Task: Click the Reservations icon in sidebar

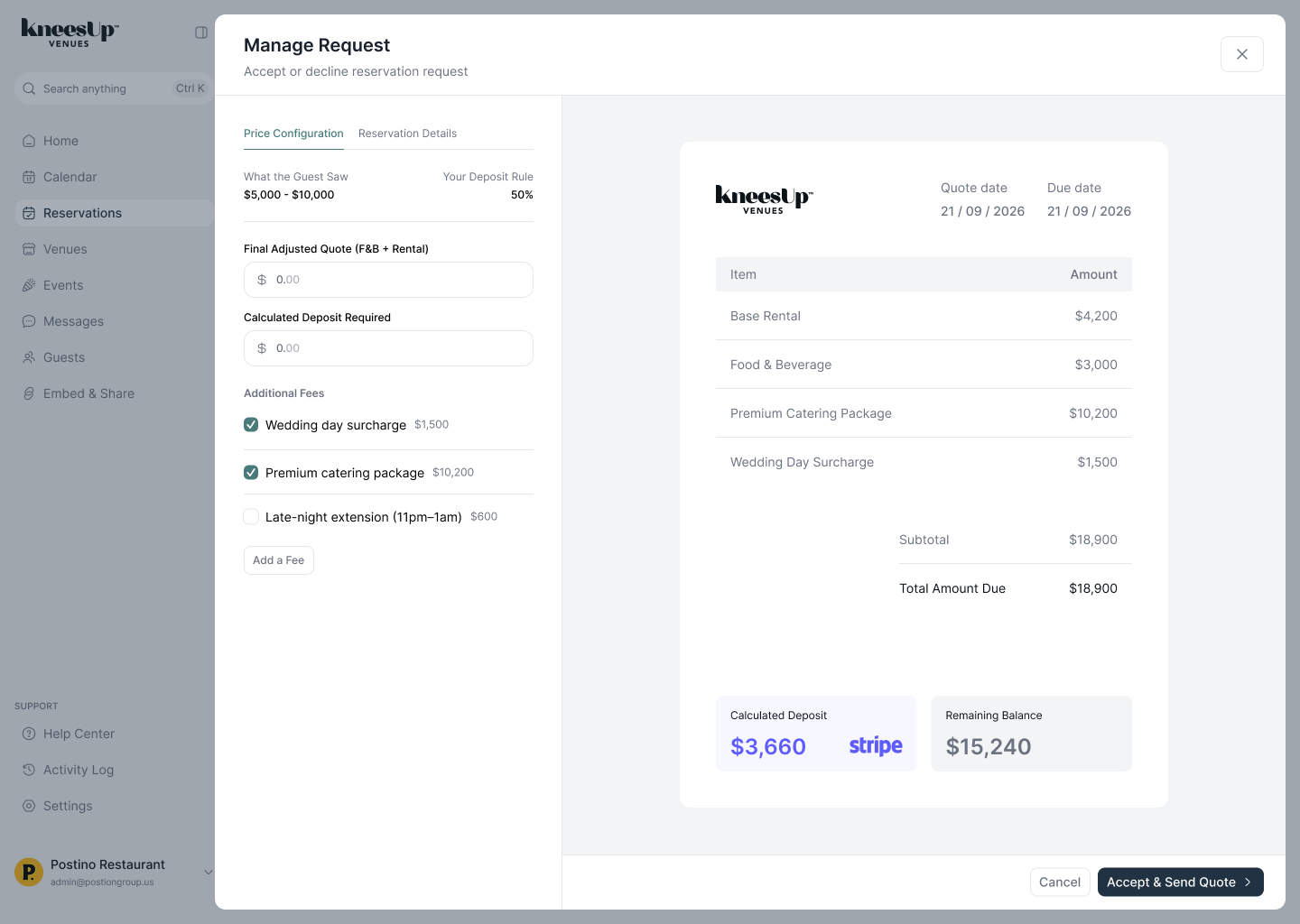Action: point(29,213)
